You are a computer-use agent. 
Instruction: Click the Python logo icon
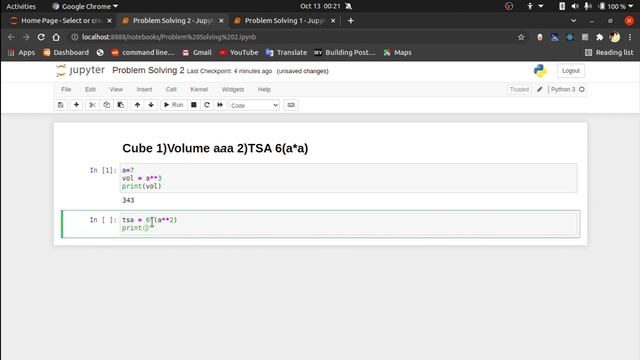(x=540, y=71)
